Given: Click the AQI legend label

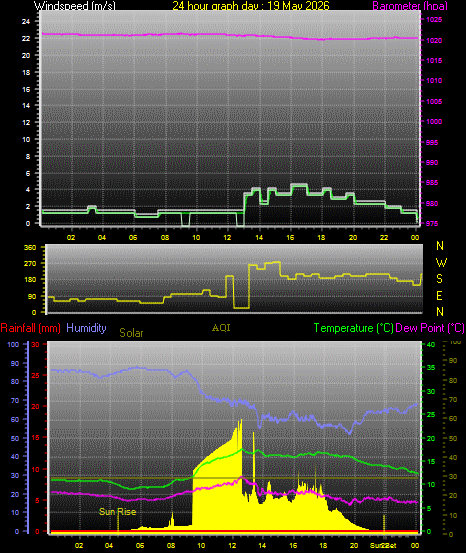Looking at the screenshot, I should pyautogui.click(x=221, y=328).
